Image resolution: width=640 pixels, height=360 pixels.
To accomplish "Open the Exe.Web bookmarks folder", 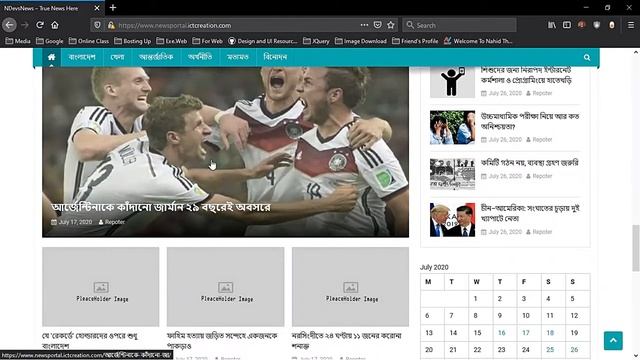I will (172, 41).
